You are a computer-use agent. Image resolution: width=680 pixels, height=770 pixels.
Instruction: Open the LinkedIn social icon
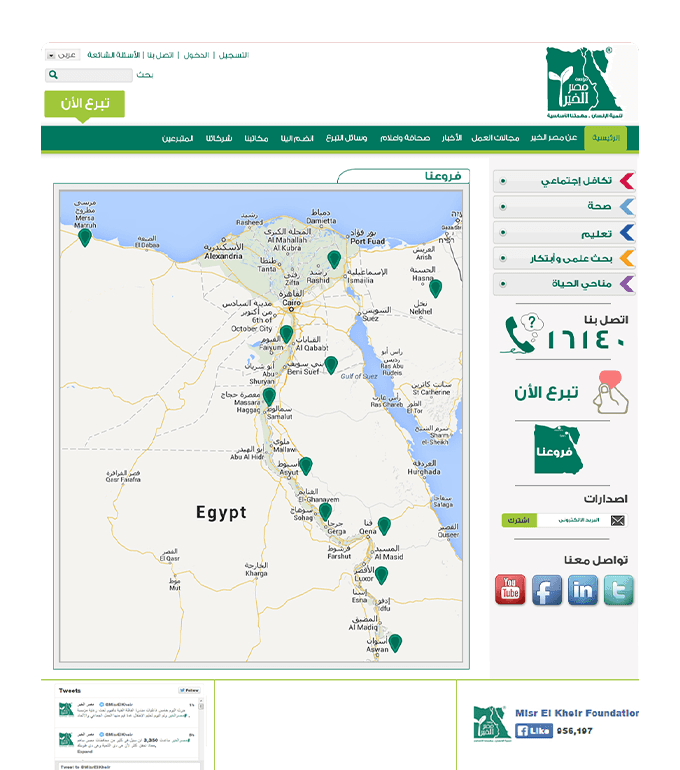coord(583,590)
